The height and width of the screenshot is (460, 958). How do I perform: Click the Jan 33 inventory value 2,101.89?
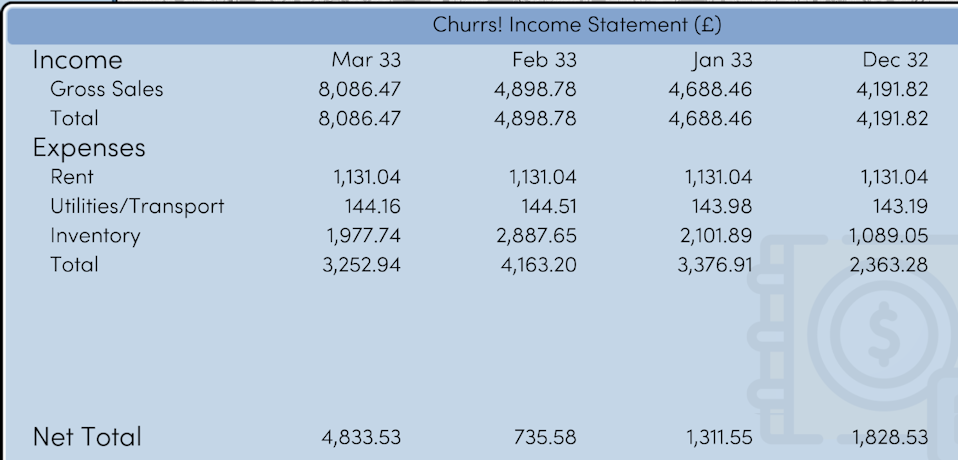point(715,236)
